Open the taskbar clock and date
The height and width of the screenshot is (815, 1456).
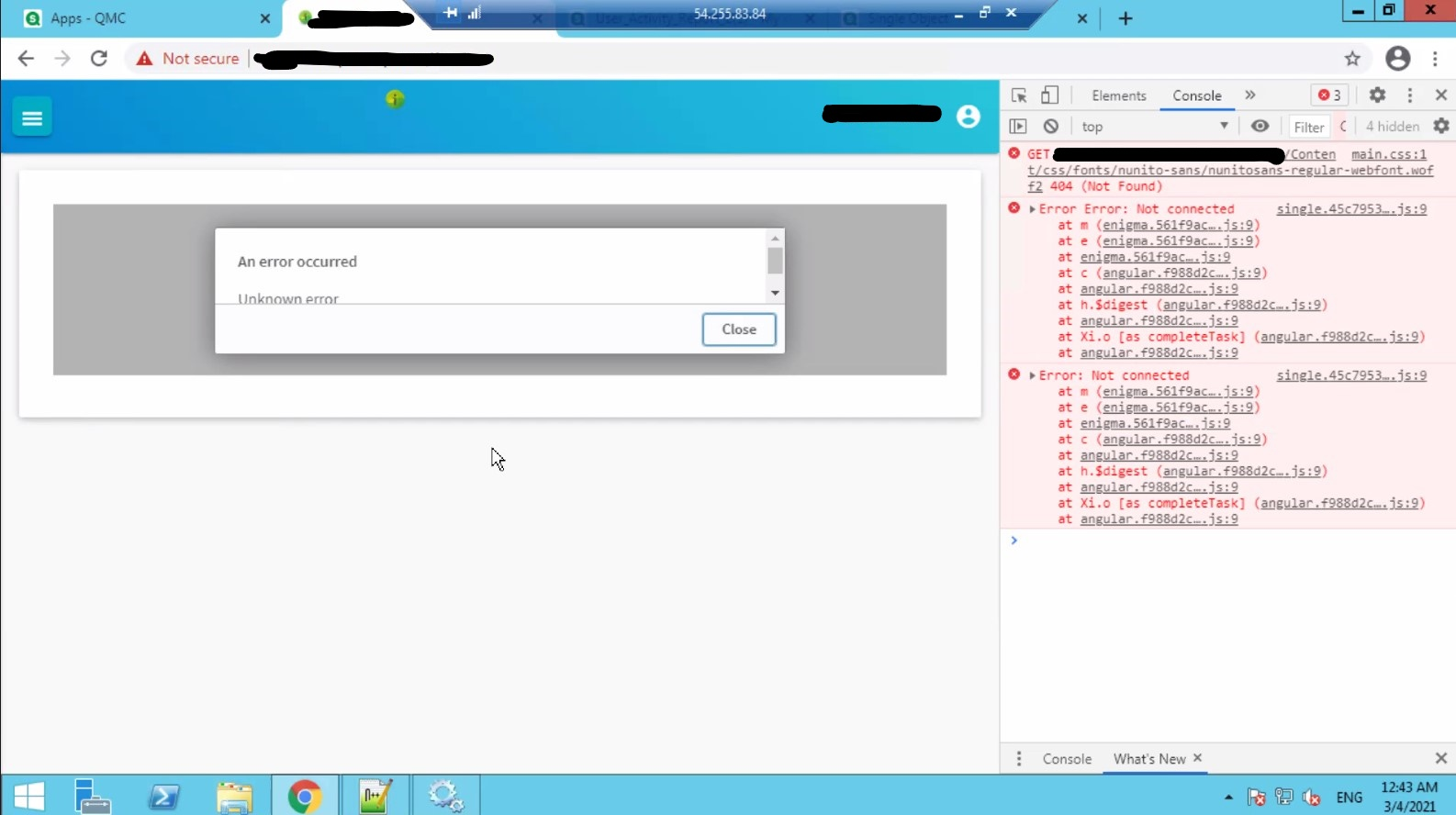click(1409, 797)
